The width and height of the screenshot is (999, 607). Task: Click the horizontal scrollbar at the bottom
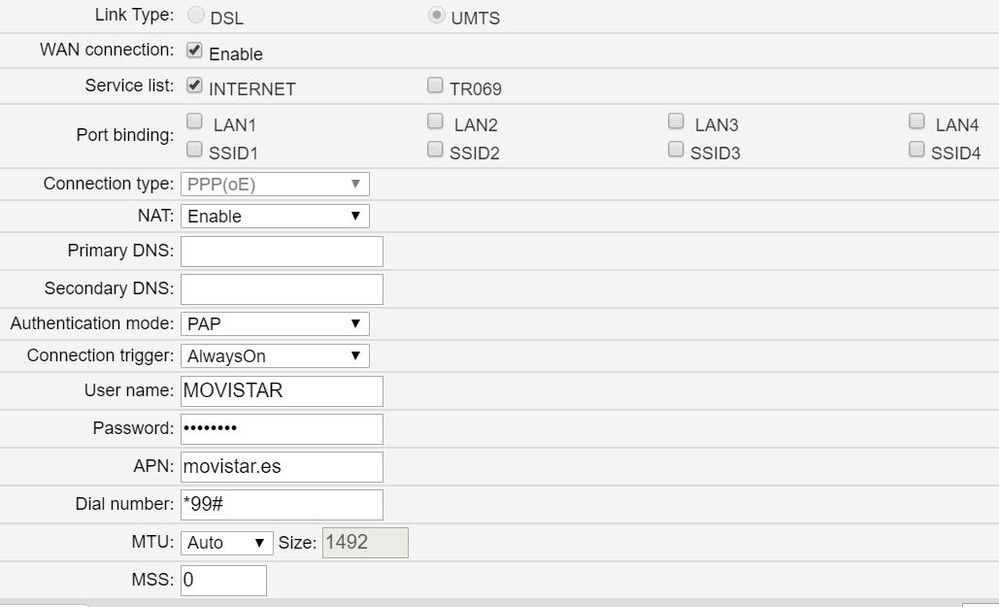coord(500,602)
